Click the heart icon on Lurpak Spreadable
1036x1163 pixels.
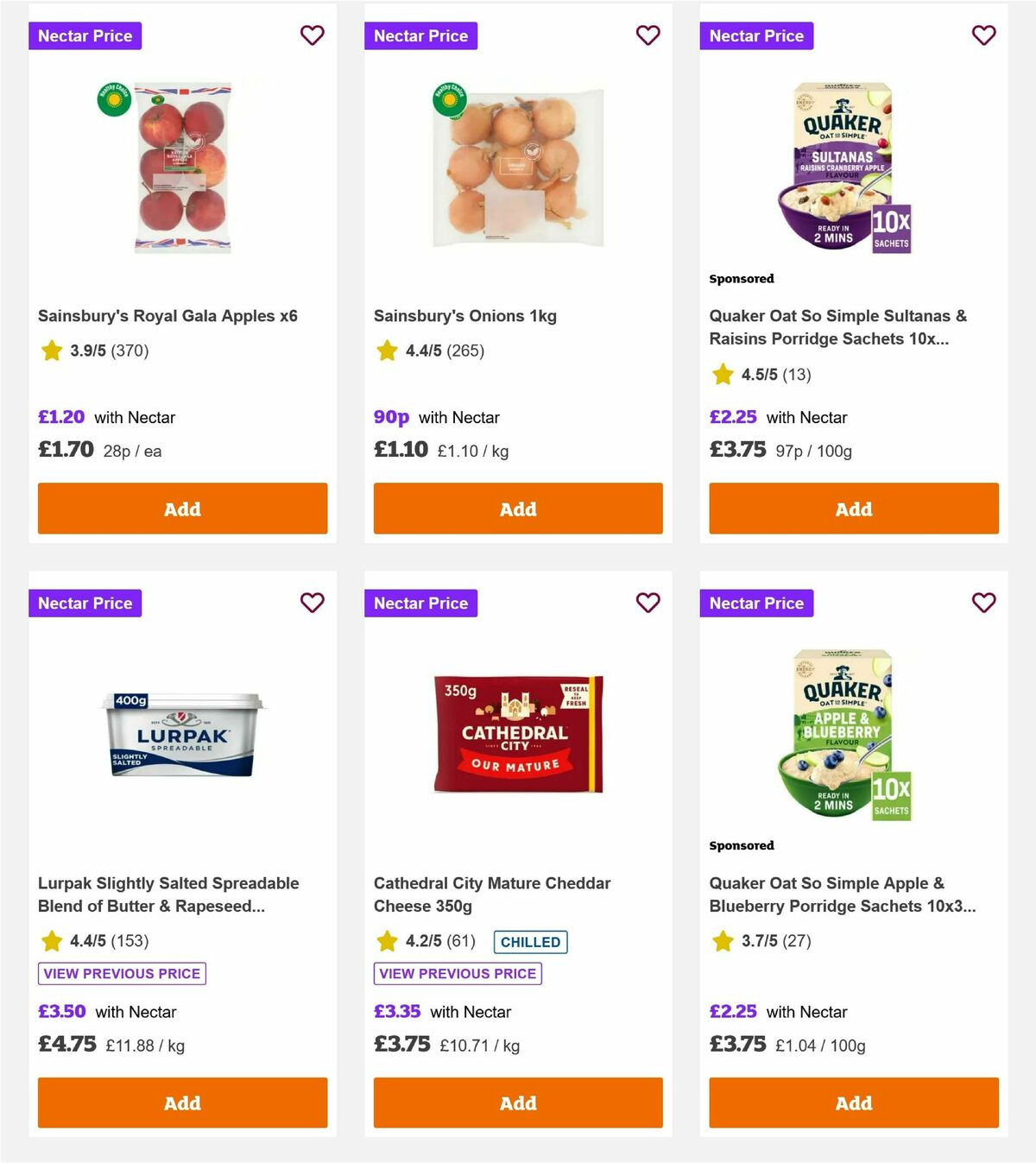312,603
